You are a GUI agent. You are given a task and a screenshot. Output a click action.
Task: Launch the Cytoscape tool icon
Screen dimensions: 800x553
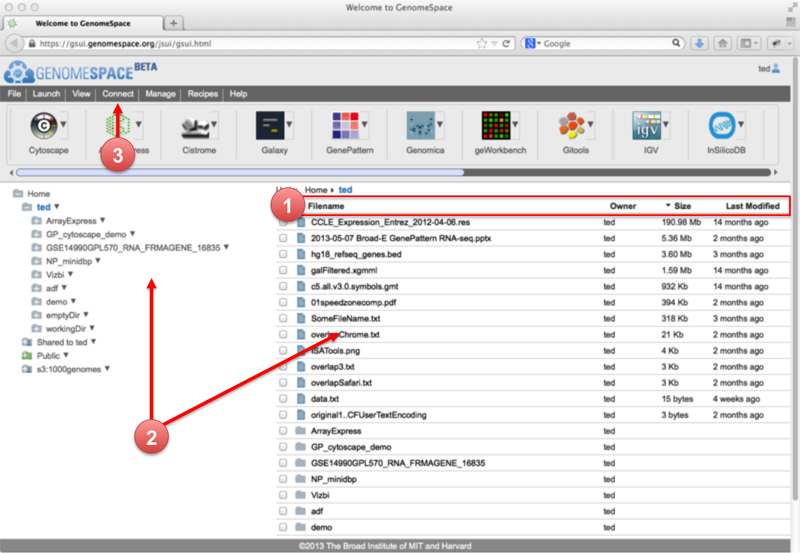[x=43, y=125]
